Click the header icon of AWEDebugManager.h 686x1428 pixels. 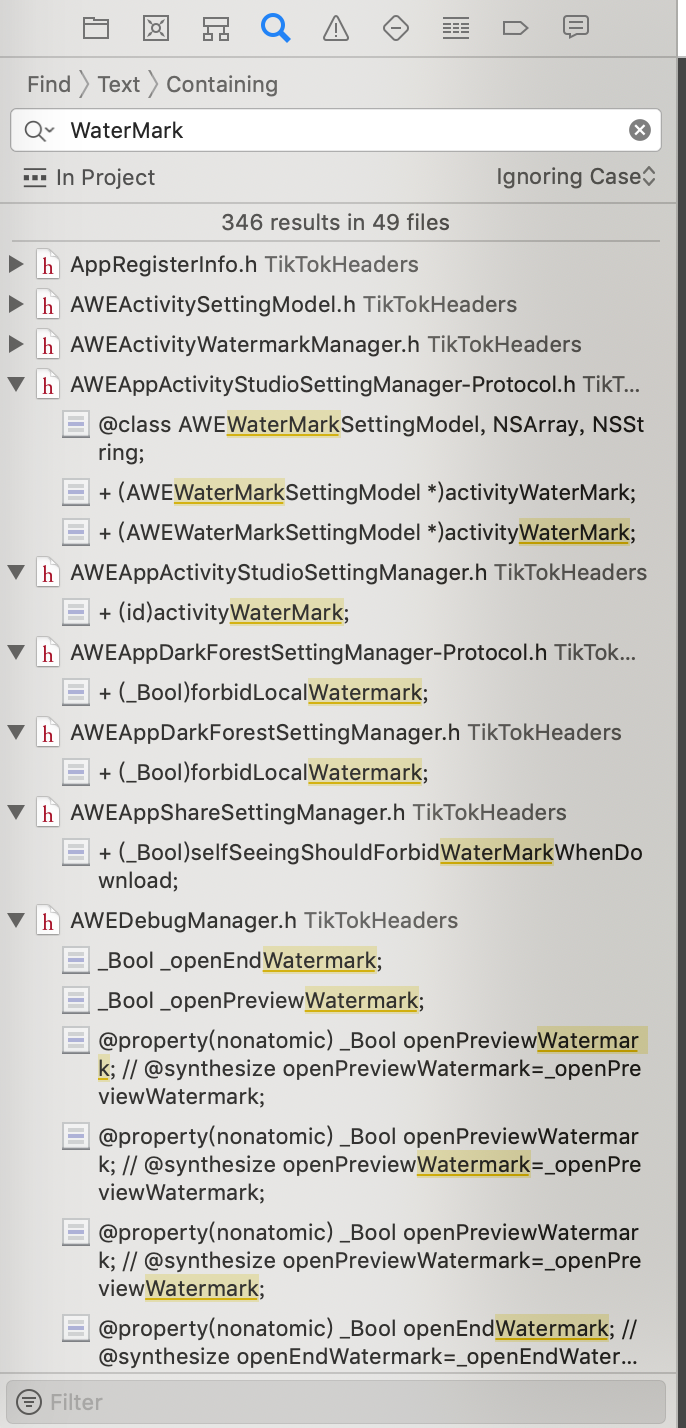click(x=46, y=920)
